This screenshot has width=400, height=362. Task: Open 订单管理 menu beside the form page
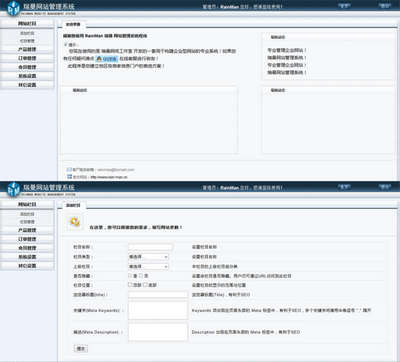[x=27, y=239]
